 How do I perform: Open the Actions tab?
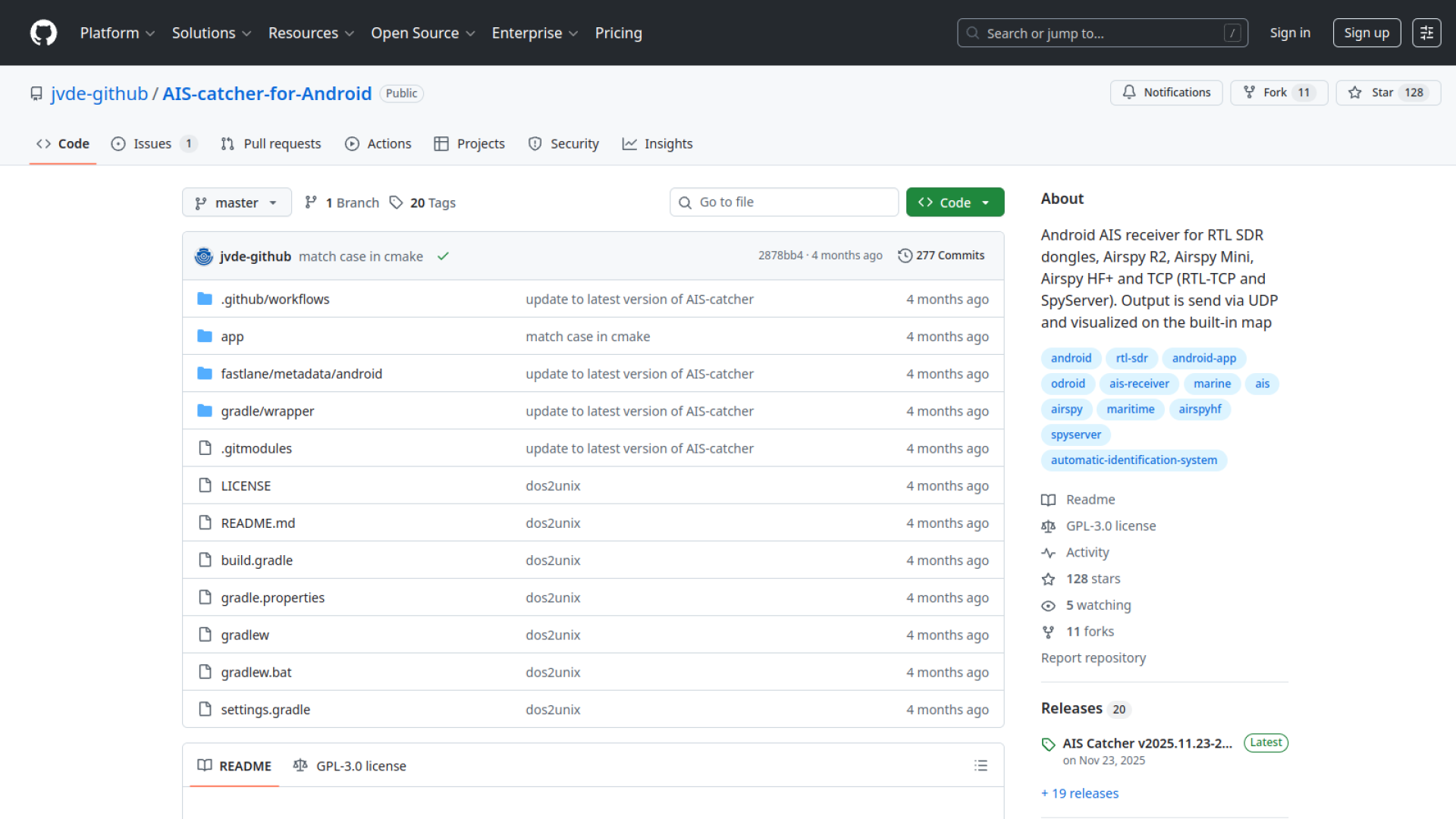[378, 143]
